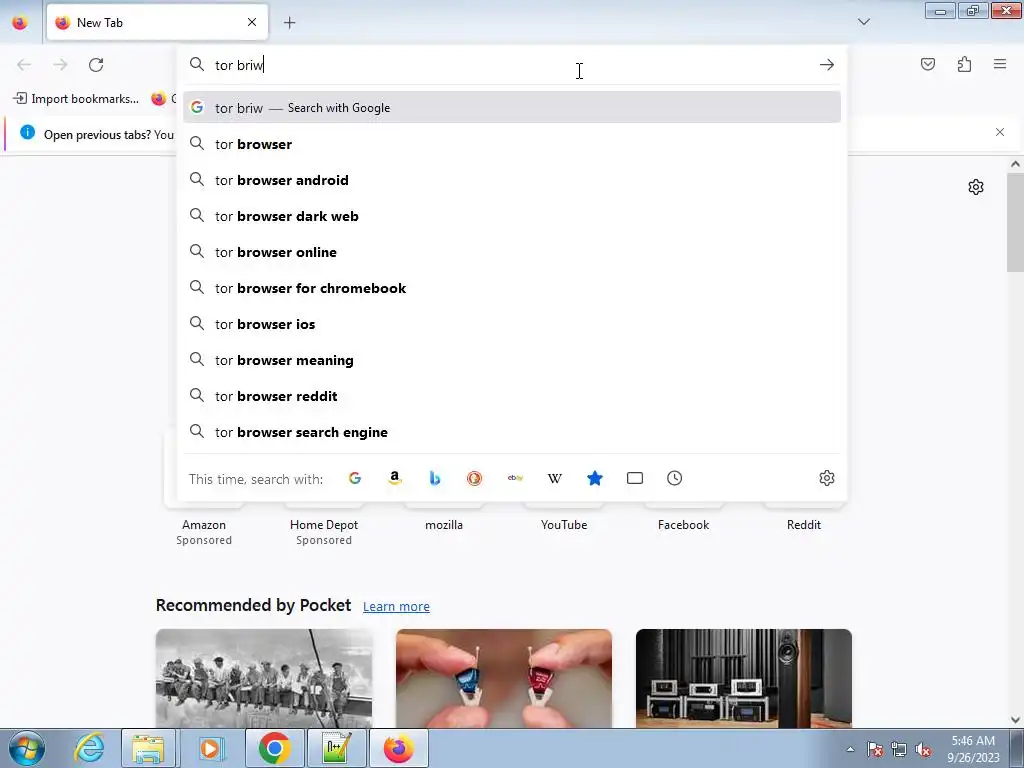The width and height of the screenshot is (1024, 768).
Task: Choose 'tor browser reddit' suggestion
Action: coord(512,395)
